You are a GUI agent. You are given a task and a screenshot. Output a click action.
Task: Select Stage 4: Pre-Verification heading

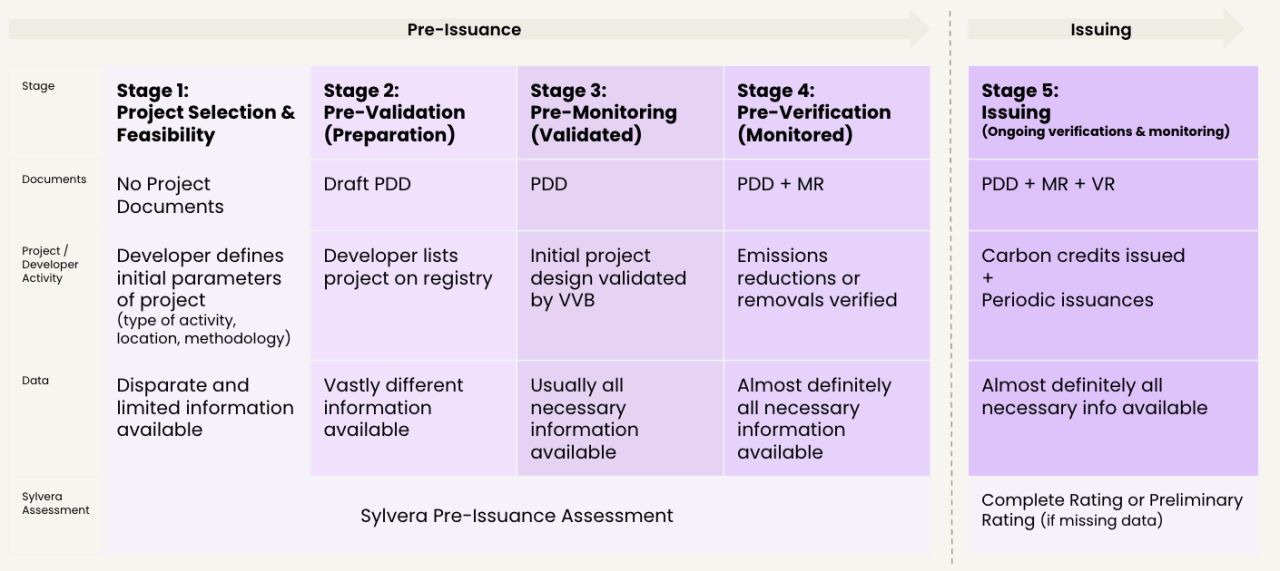[x=813, y=112]
